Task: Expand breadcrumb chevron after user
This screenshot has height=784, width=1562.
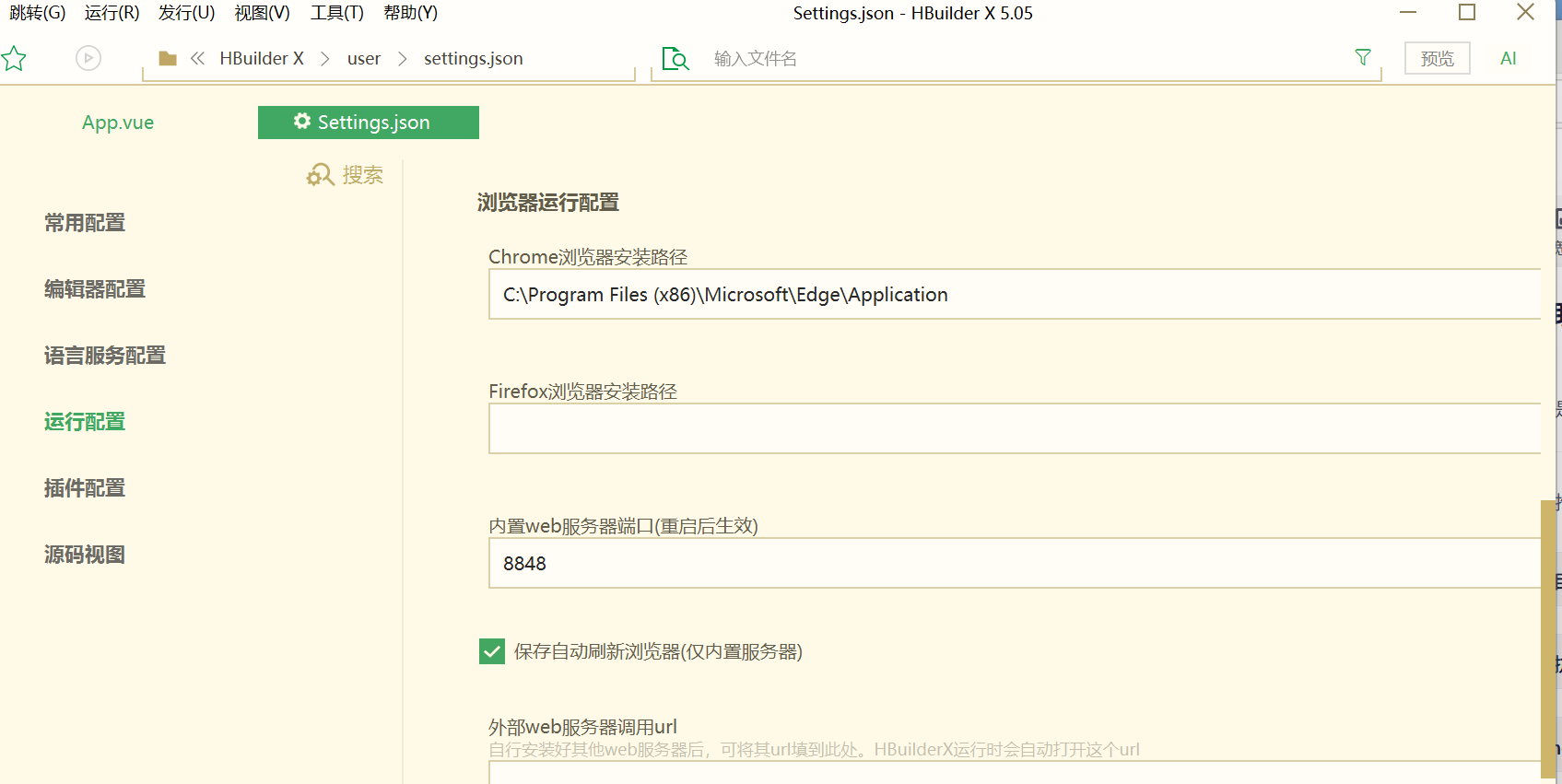Action: tap(402, 58)
